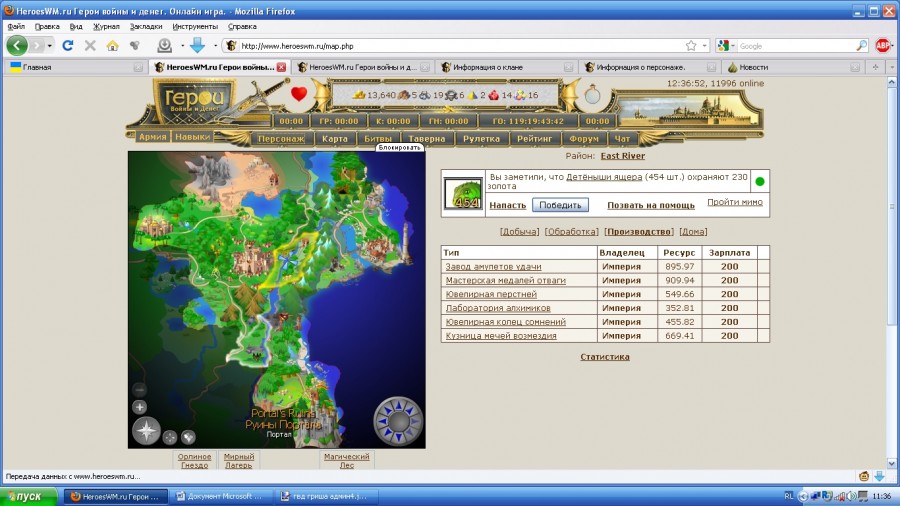Zoom in the map with plus button
Viewport: 900px width, 506px height.
pyautogui.click(x=139, y=407)
